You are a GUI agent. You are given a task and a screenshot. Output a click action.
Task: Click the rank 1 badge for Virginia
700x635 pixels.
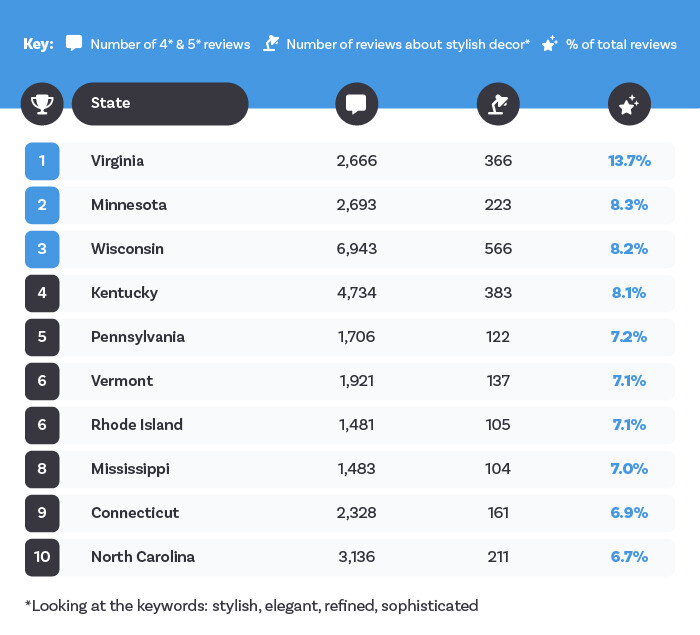42,161
